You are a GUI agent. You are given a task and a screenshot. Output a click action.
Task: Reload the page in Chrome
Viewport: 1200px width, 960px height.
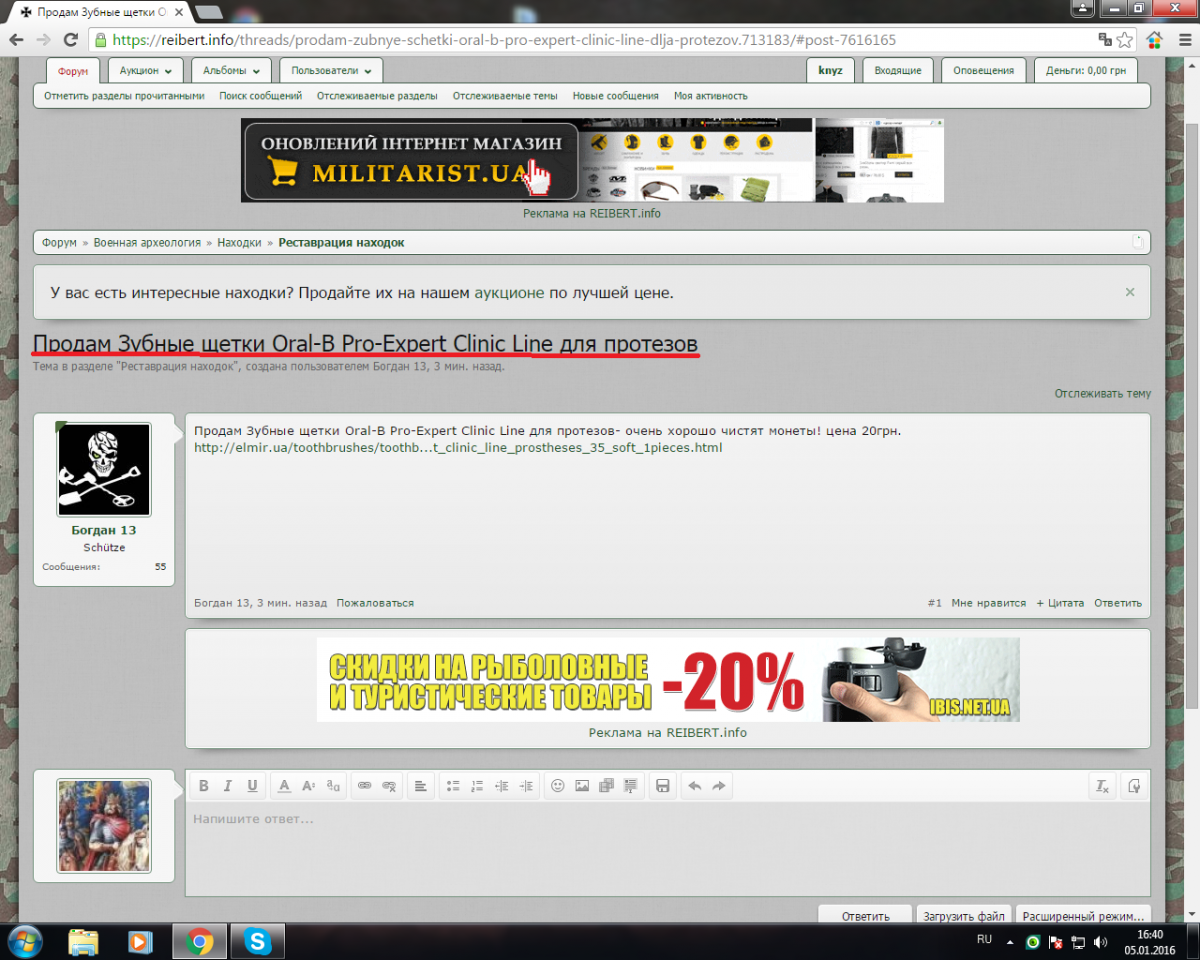point(70,40)
